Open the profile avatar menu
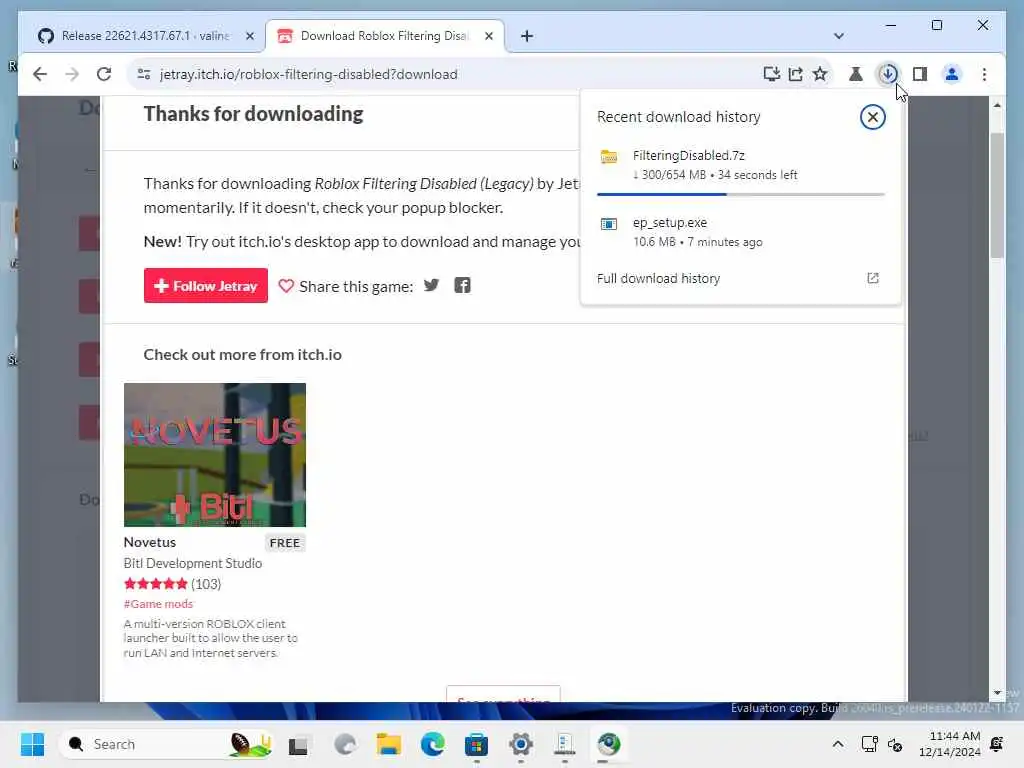Viewport: 1024px width, 768px height. coord(952,74)
